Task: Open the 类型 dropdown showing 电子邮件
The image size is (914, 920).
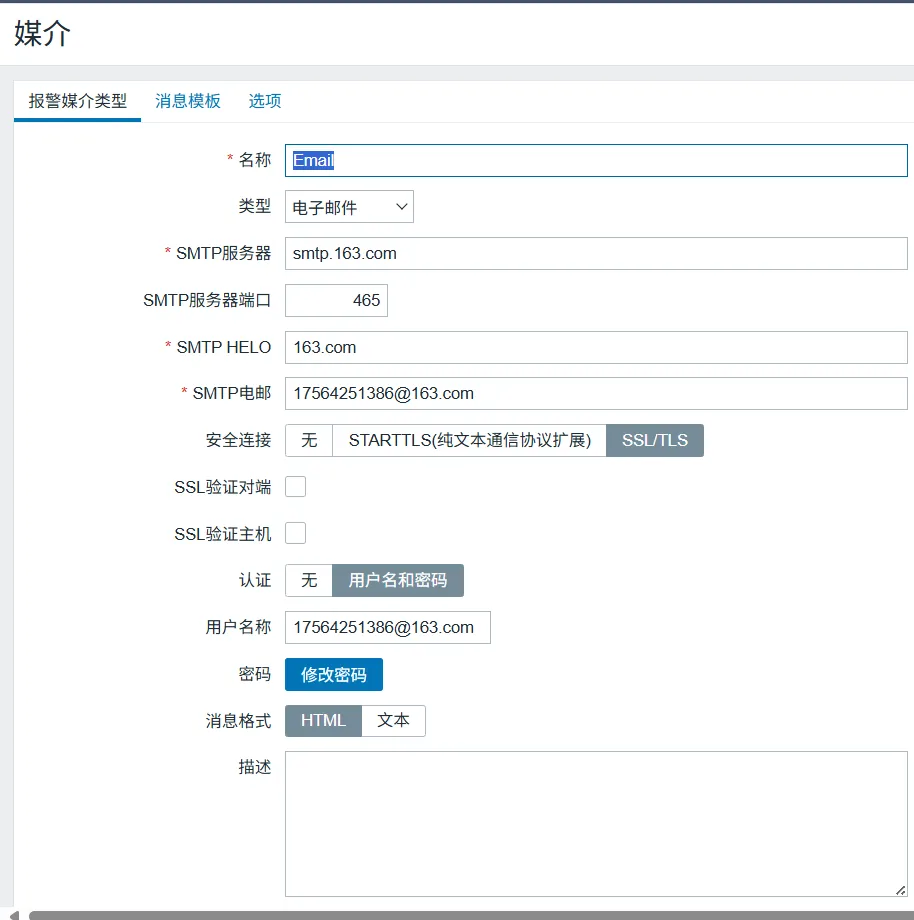Action: (349, 207)
